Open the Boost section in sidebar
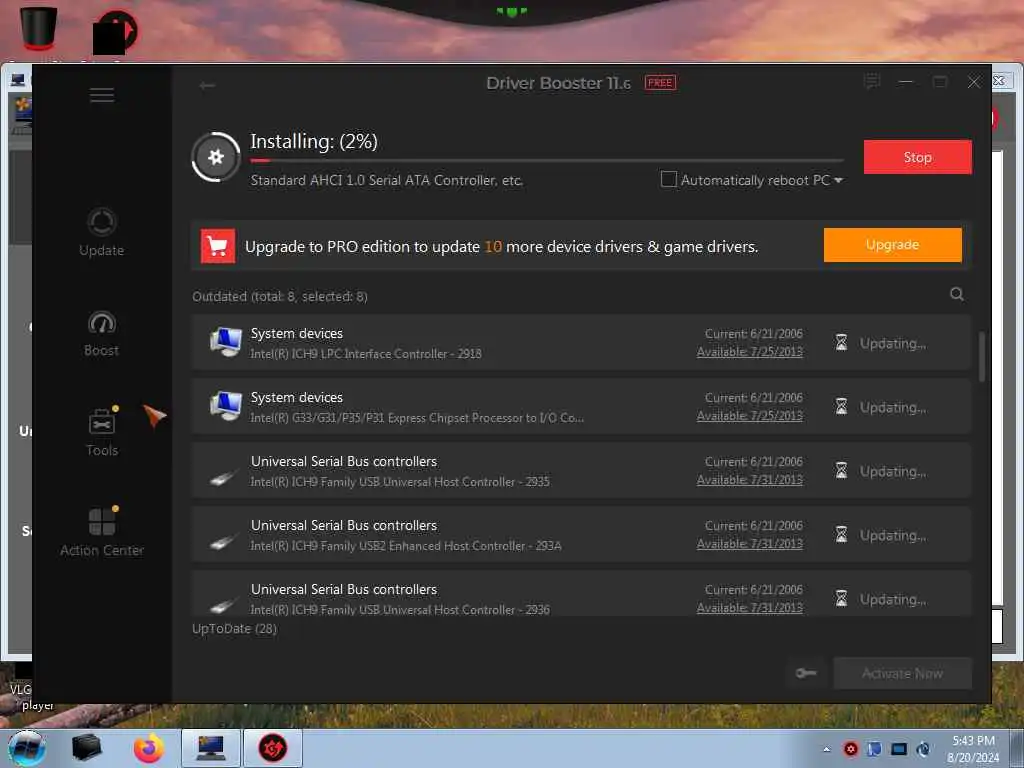Image resolution: width=1024 pixels, height=768 pixels. 102,333
